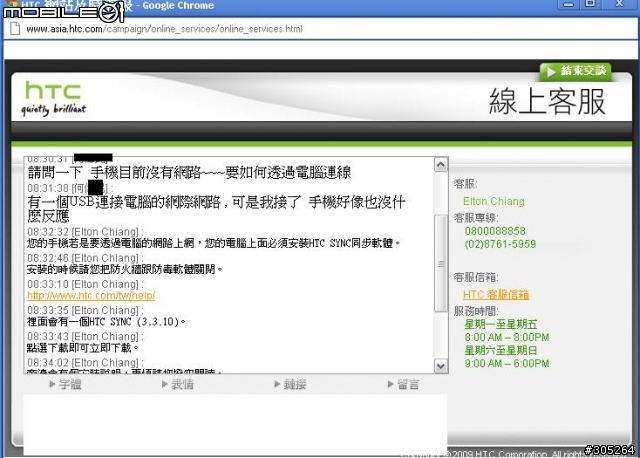Open the http://www.htc.com/tw/help/ link

pyautogui.click(x=91, y=295)
